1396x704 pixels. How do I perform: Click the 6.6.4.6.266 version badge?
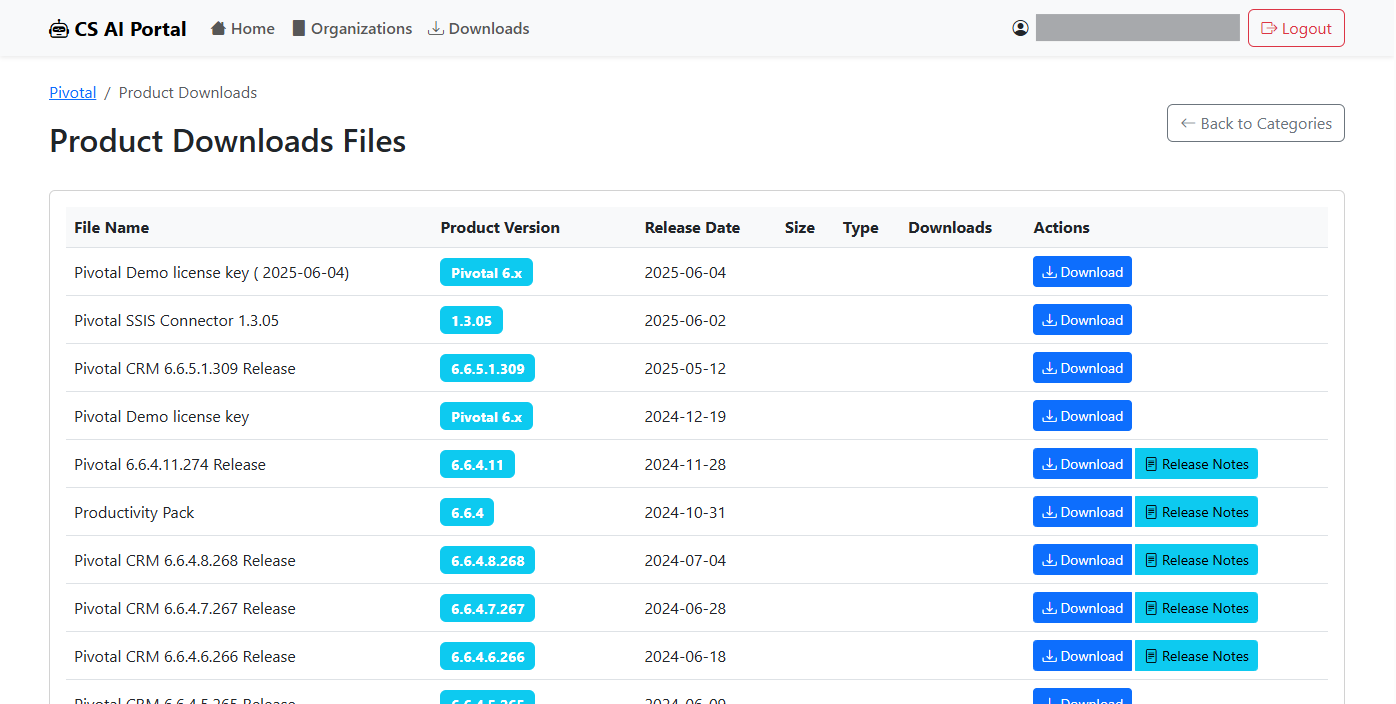tap(487, 656)
